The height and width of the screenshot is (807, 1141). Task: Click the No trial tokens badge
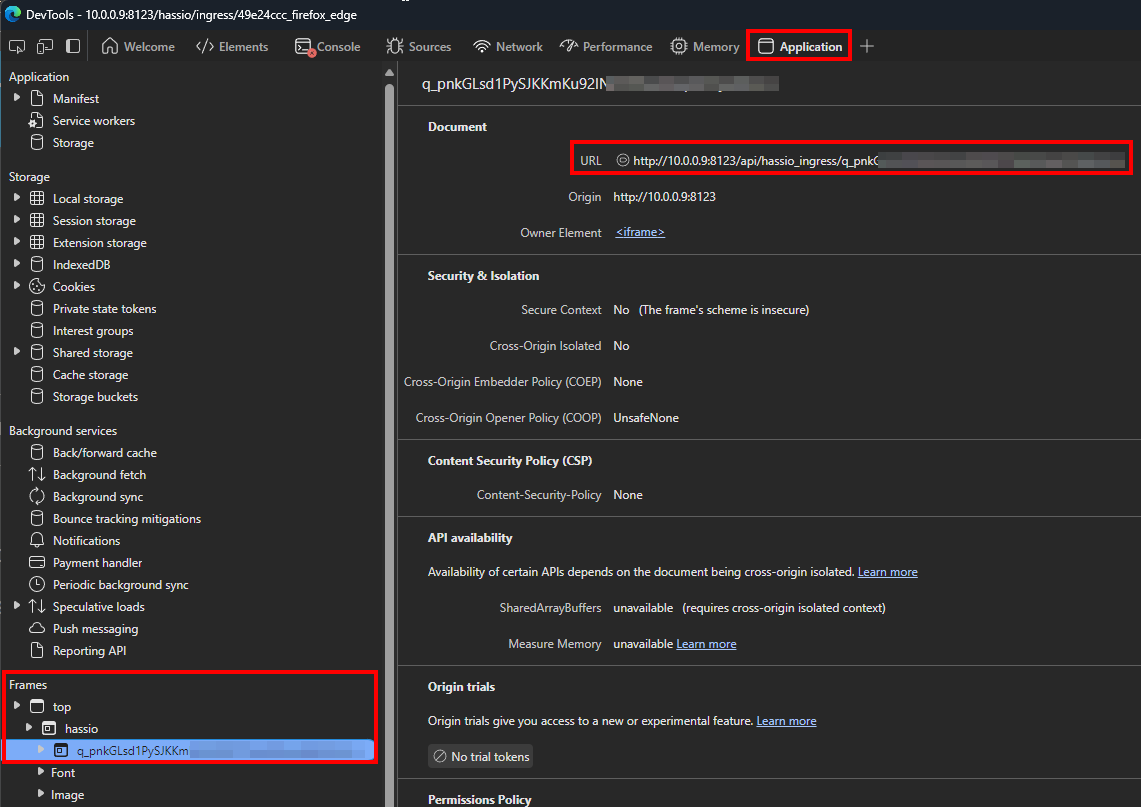point(480,757)
